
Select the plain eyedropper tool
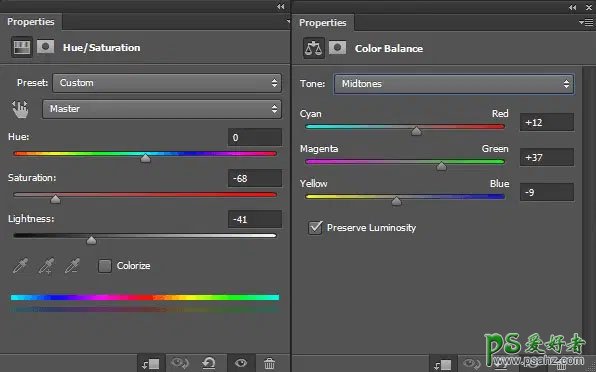(x=20, y=265)
